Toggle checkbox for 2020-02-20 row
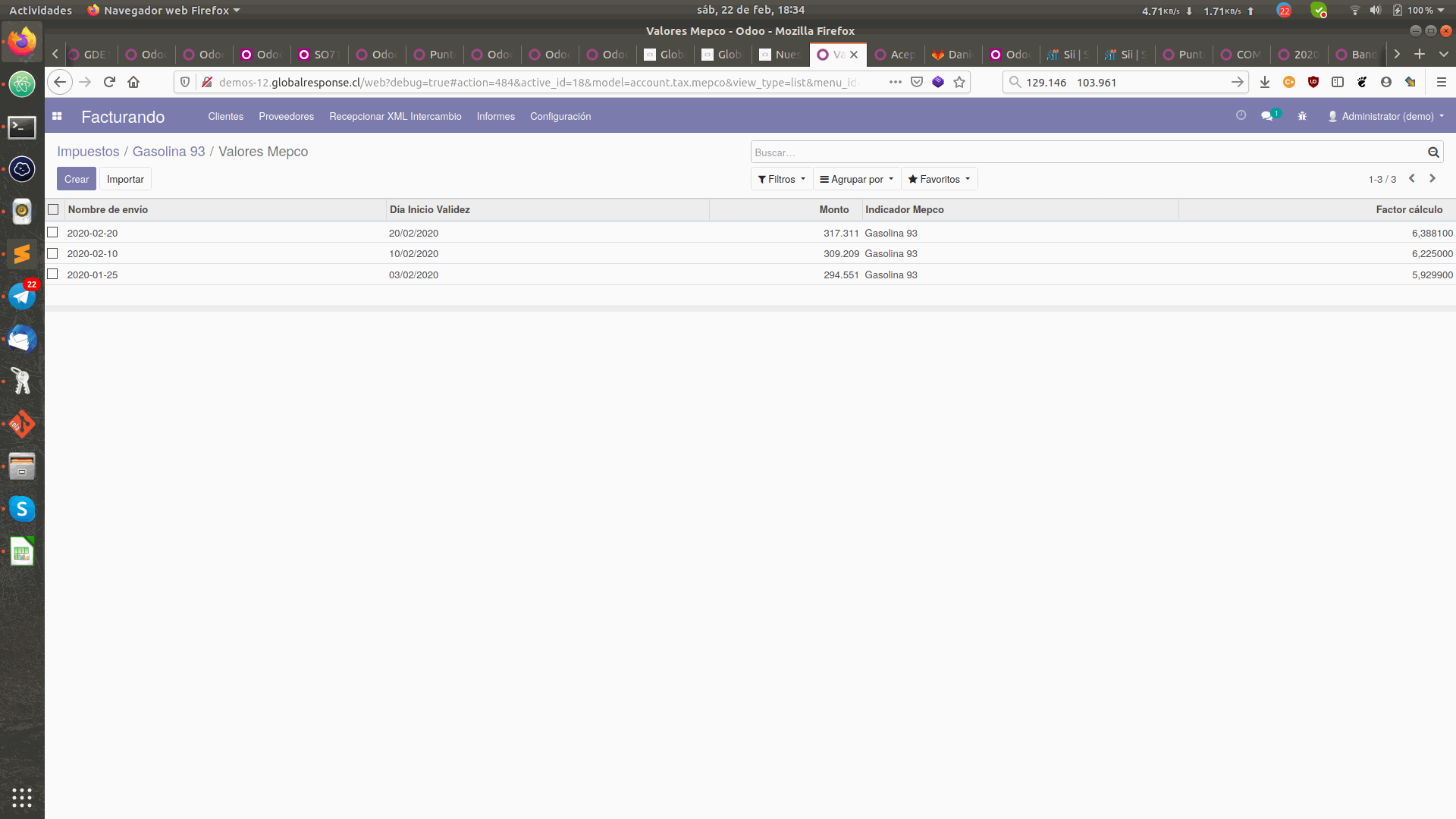Screen dimensions: 1456x819 [x=53, y=232]
